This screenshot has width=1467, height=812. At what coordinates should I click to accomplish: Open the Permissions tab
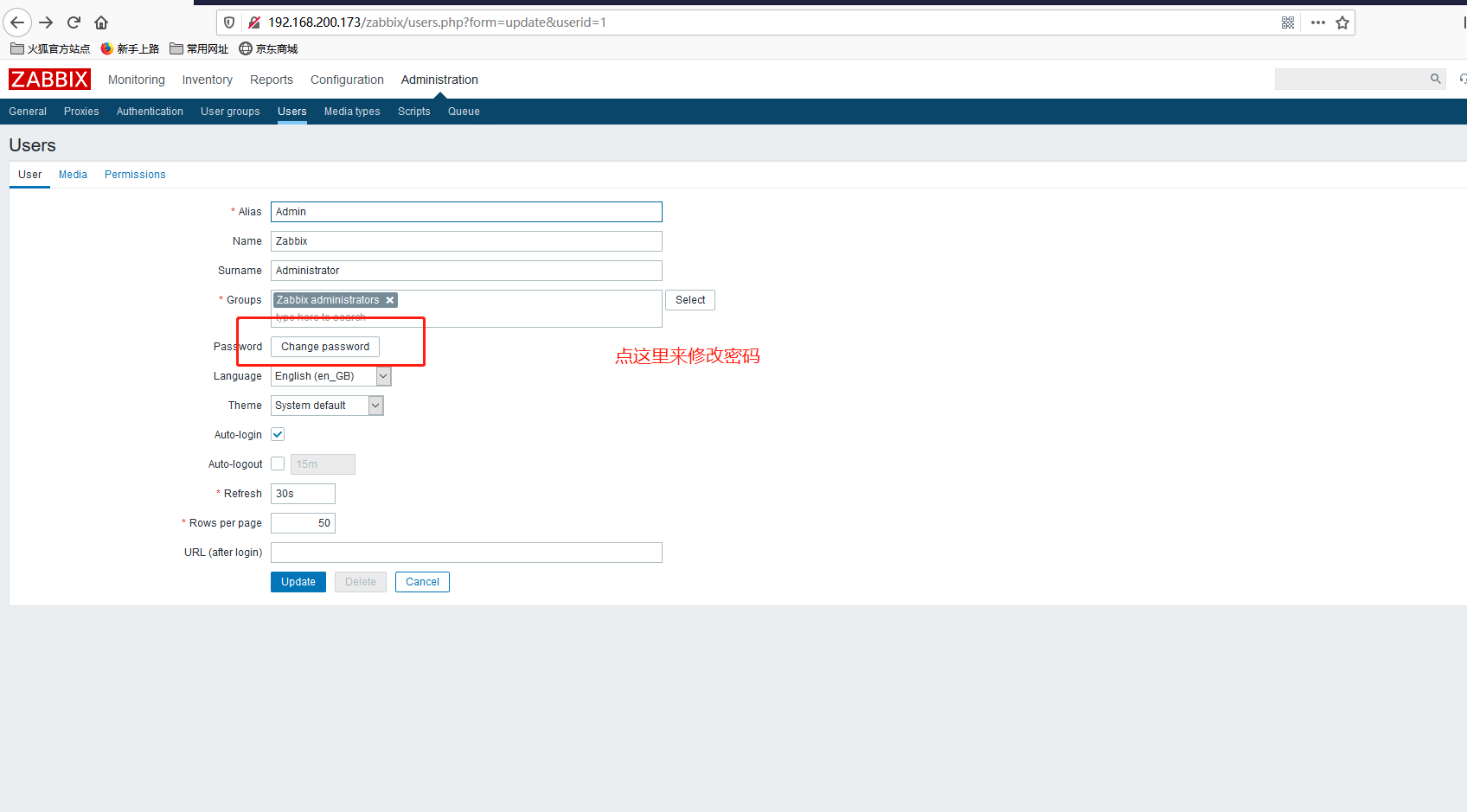(135, 175)
